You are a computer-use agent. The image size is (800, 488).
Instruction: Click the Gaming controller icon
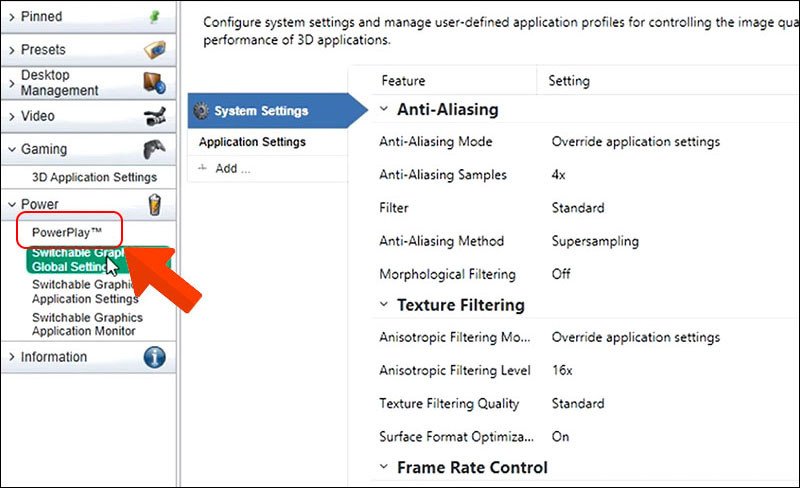coord(154,149)
